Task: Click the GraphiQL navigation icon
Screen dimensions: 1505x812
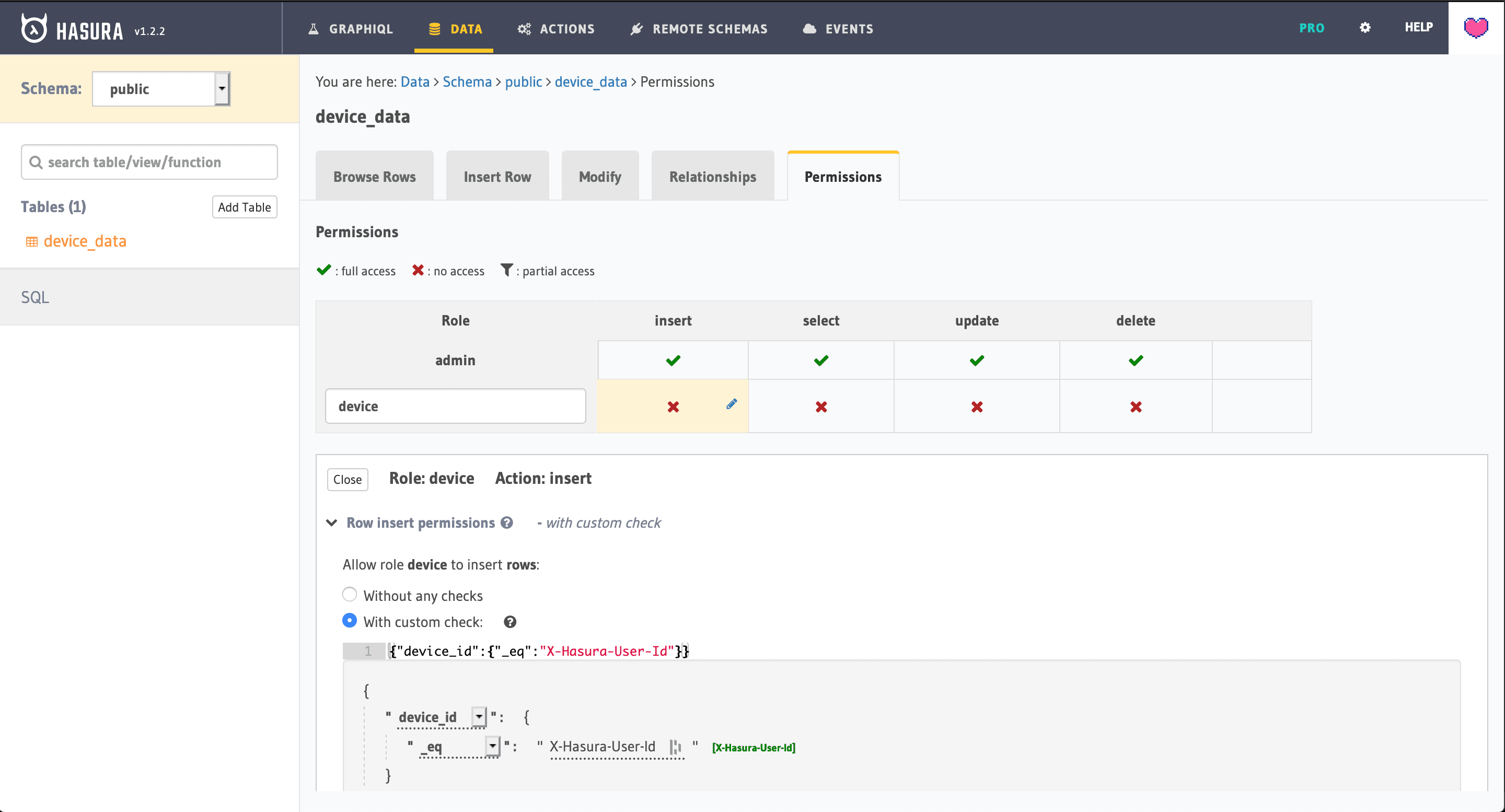Action: (x=312, y=29)
